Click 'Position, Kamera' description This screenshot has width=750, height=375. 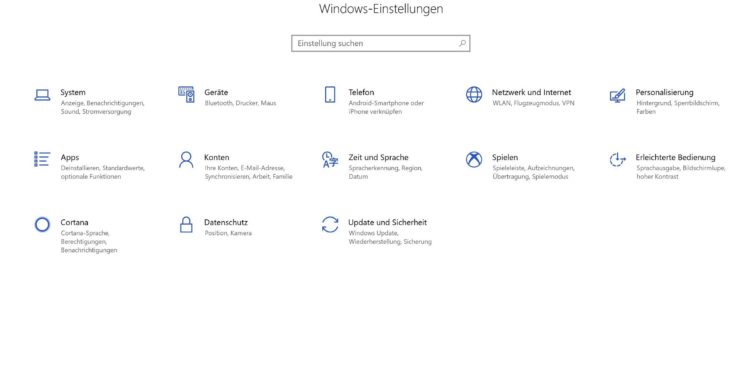(x=228, y=233)
